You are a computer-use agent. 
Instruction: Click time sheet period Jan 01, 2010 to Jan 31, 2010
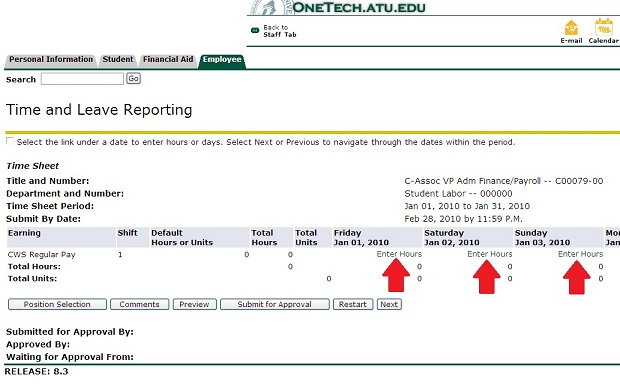(467, 206)
